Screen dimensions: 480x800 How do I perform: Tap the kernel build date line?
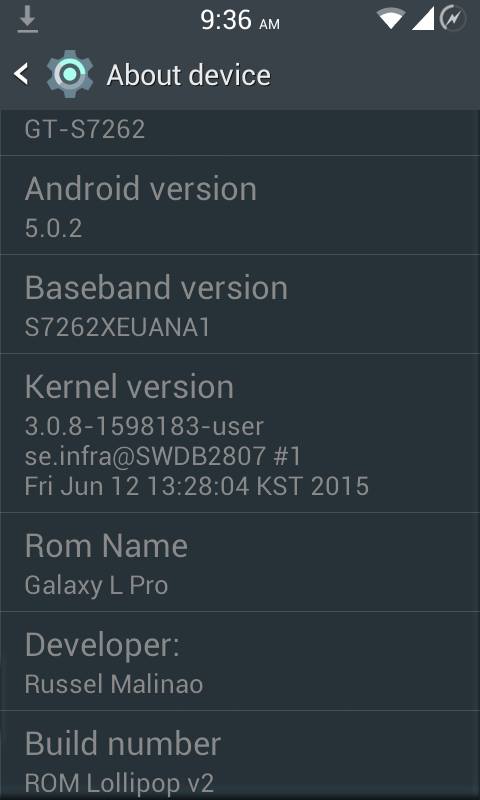(x=196, y=486)
